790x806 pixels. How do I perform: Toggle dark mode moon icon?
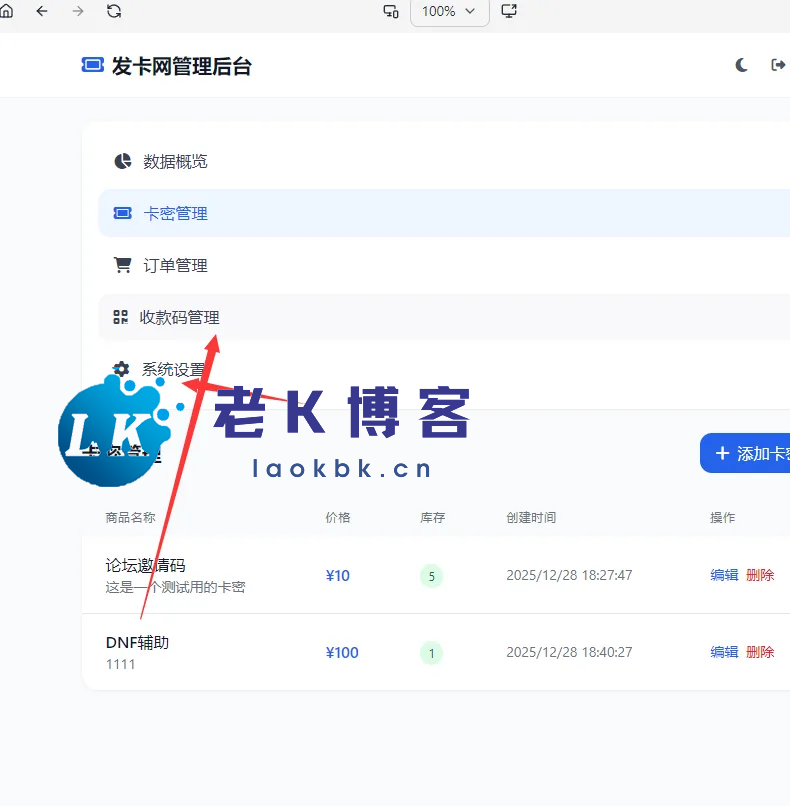click(x=742, y=65)
